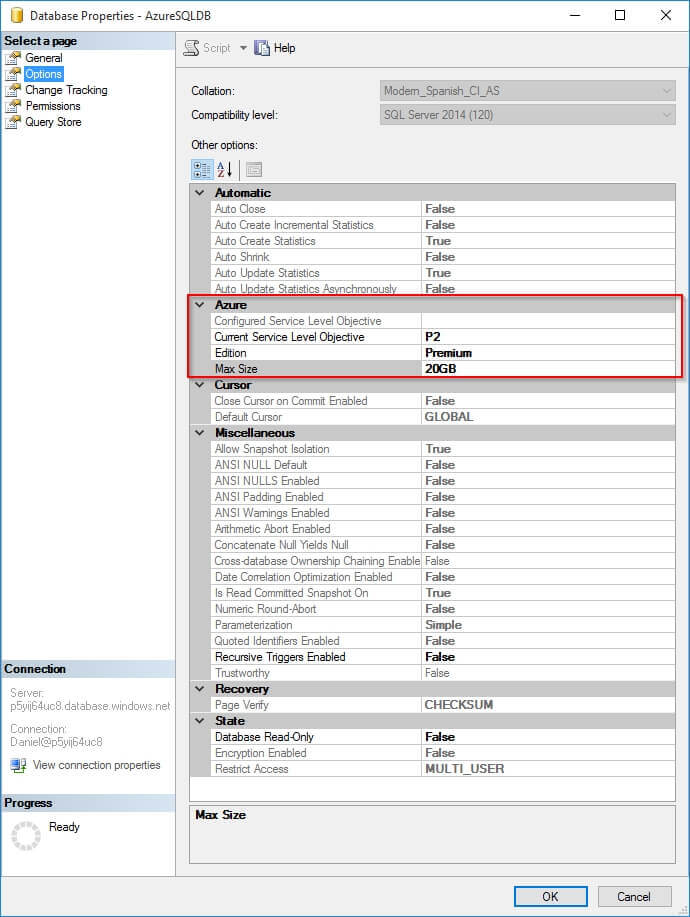Select the Options page
Screen dimensions: 690x917
point(43,74)
